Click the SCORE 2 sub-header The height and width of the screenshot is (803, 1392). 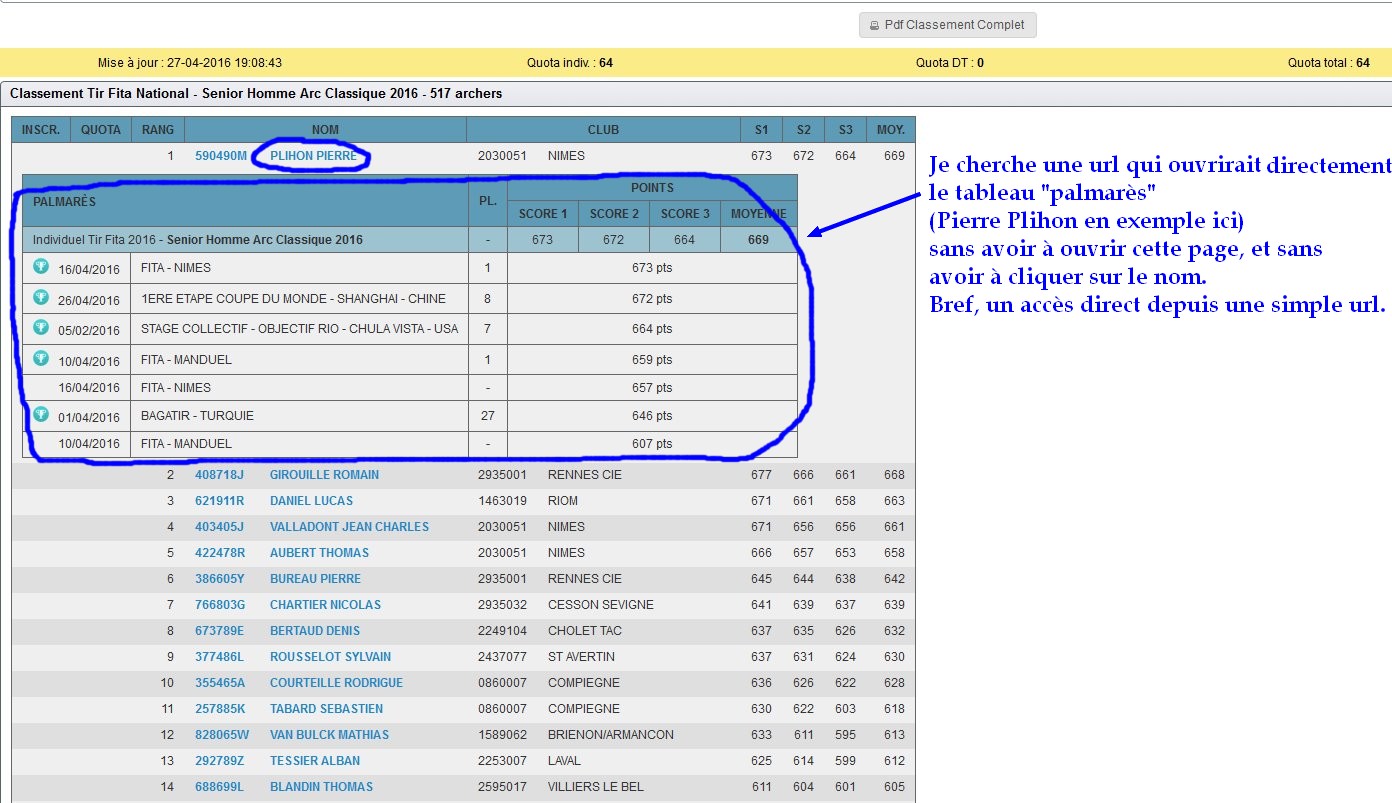(614, 214)
